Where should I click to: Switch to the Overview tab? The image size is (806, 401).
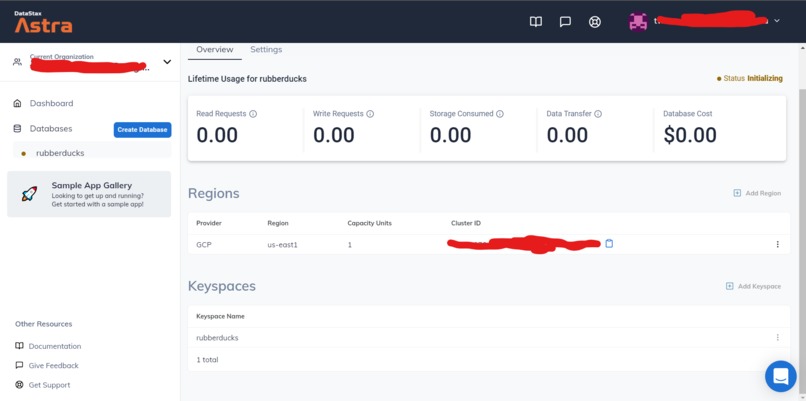tap(215, 49)
